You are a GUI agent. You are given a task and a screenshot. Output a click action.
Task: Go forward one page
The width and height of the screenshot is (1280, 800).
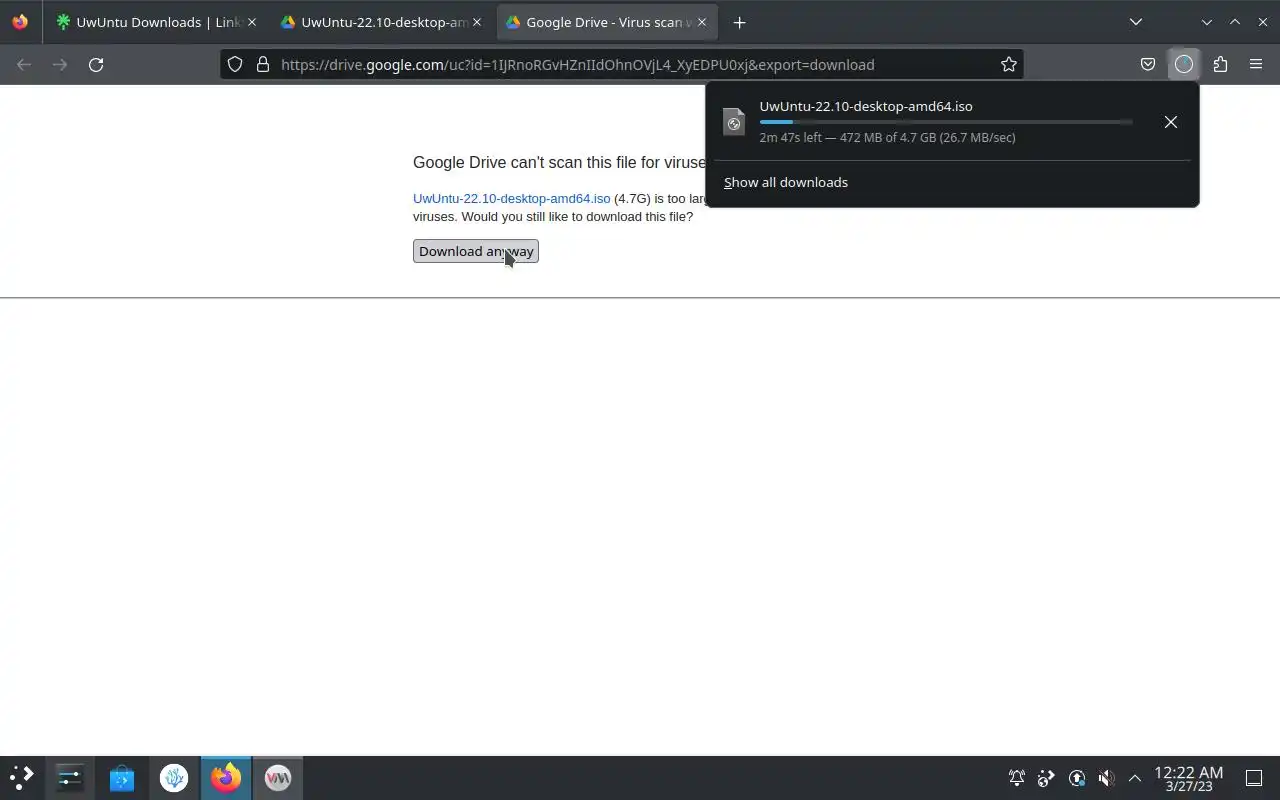[60, 64]
